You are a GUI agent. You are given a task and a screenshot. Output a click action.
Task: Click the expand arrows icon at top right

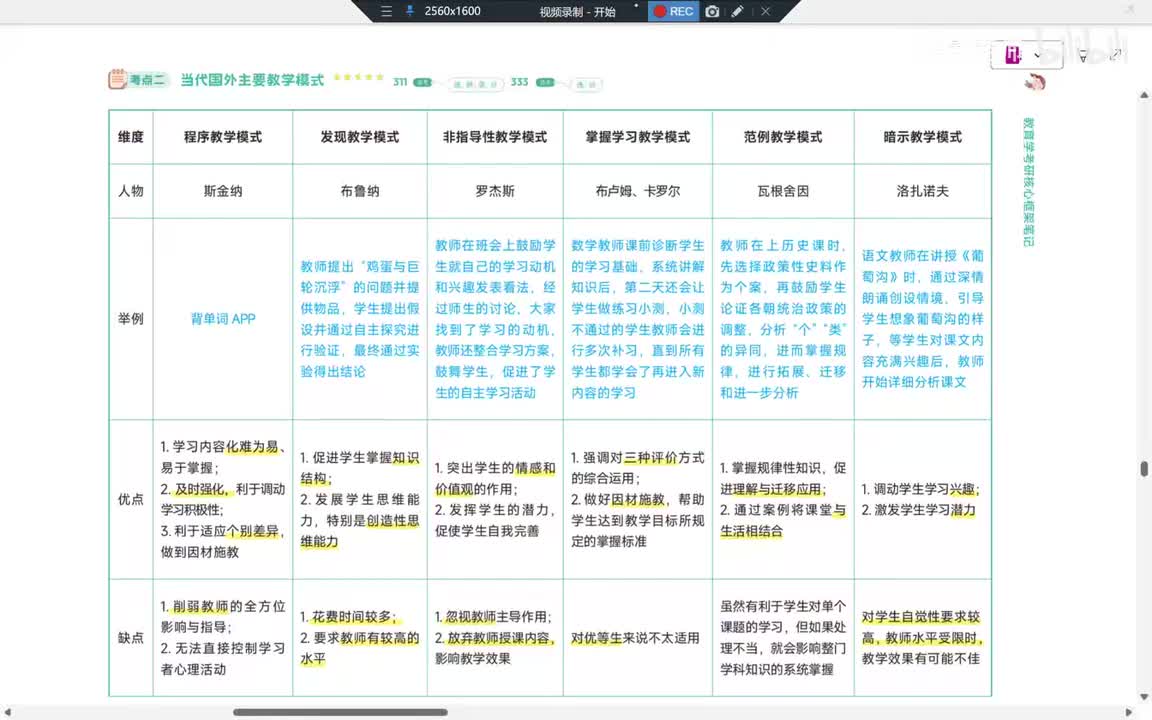click(x=1115, y=54)
